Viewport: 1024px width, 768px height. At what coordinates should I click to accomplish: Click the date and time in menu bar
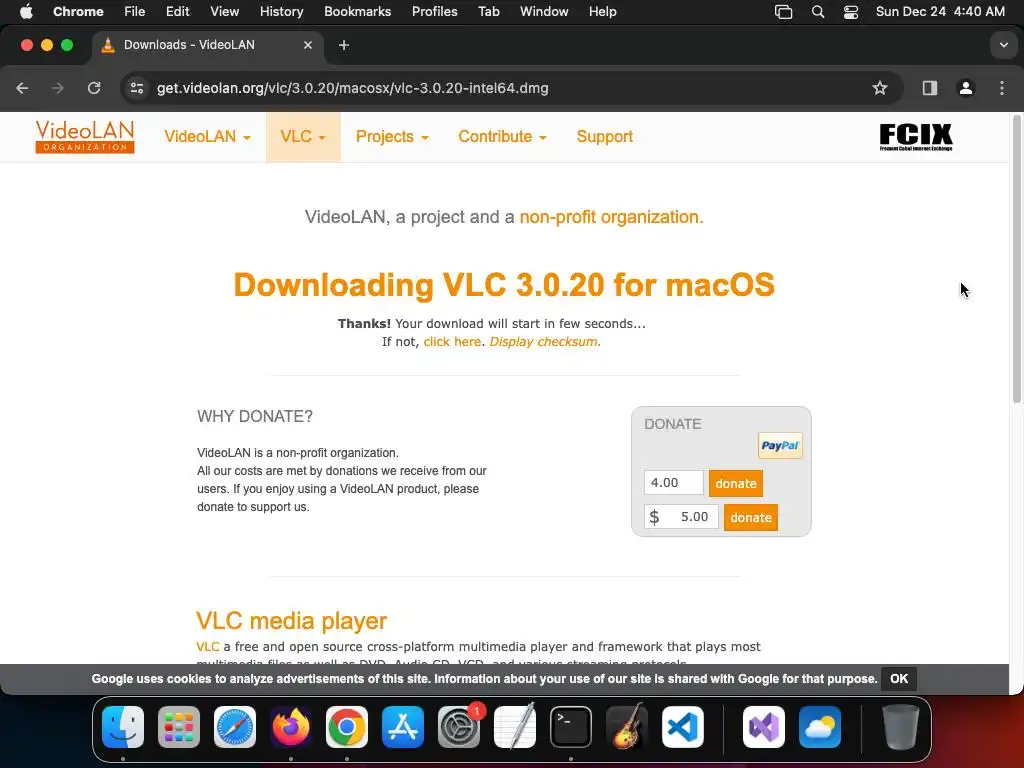940,12
